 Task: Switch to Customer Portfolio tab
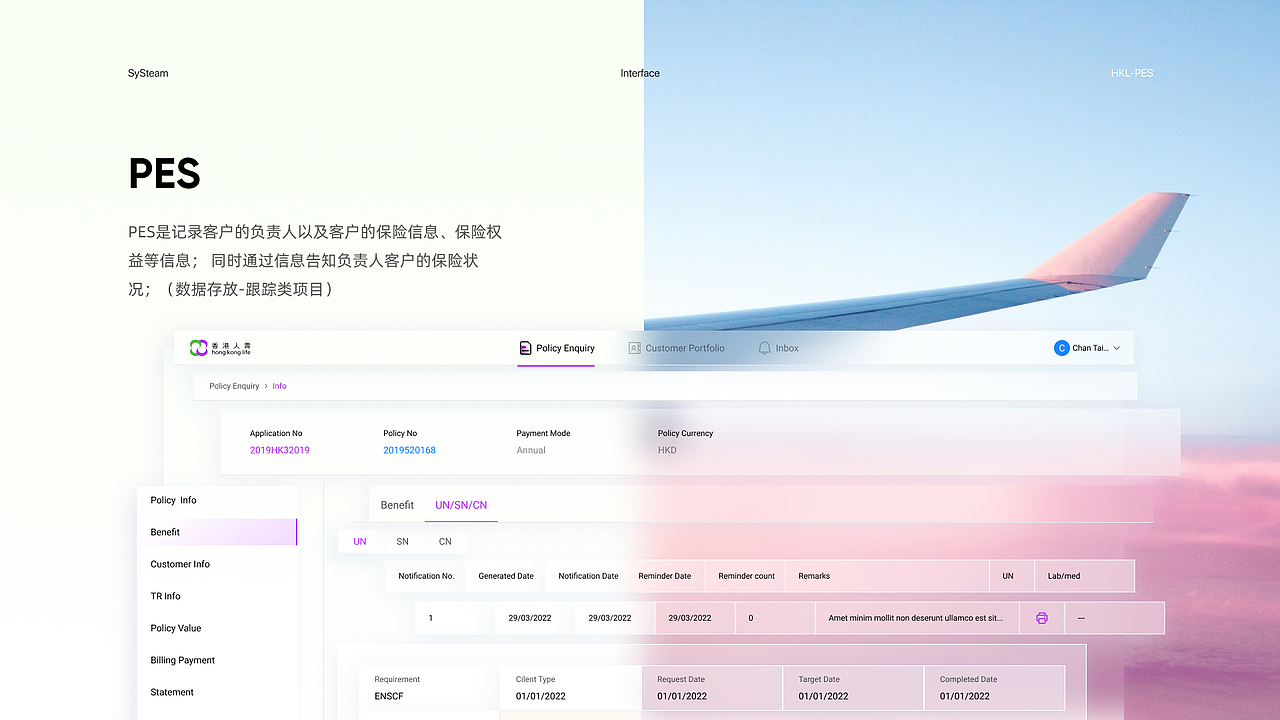click(676, 348)
